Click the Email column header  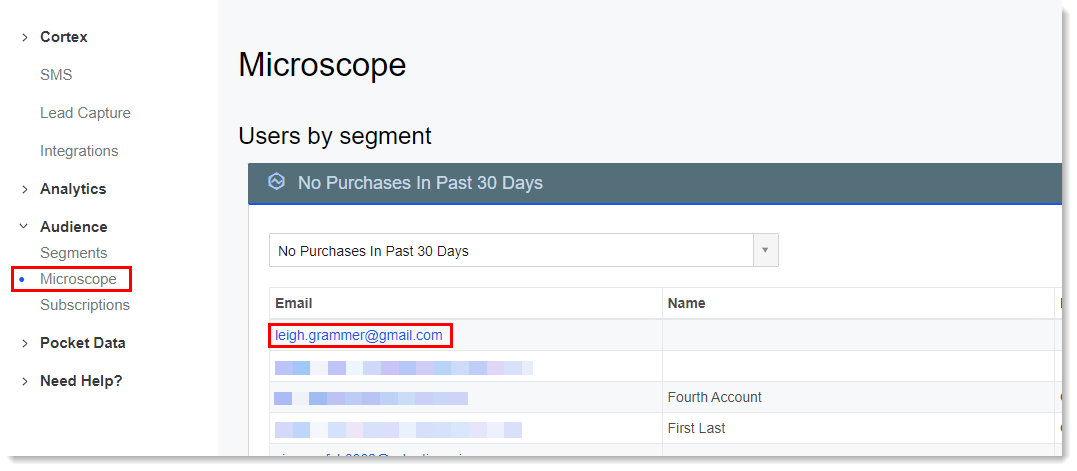(294, 303)
